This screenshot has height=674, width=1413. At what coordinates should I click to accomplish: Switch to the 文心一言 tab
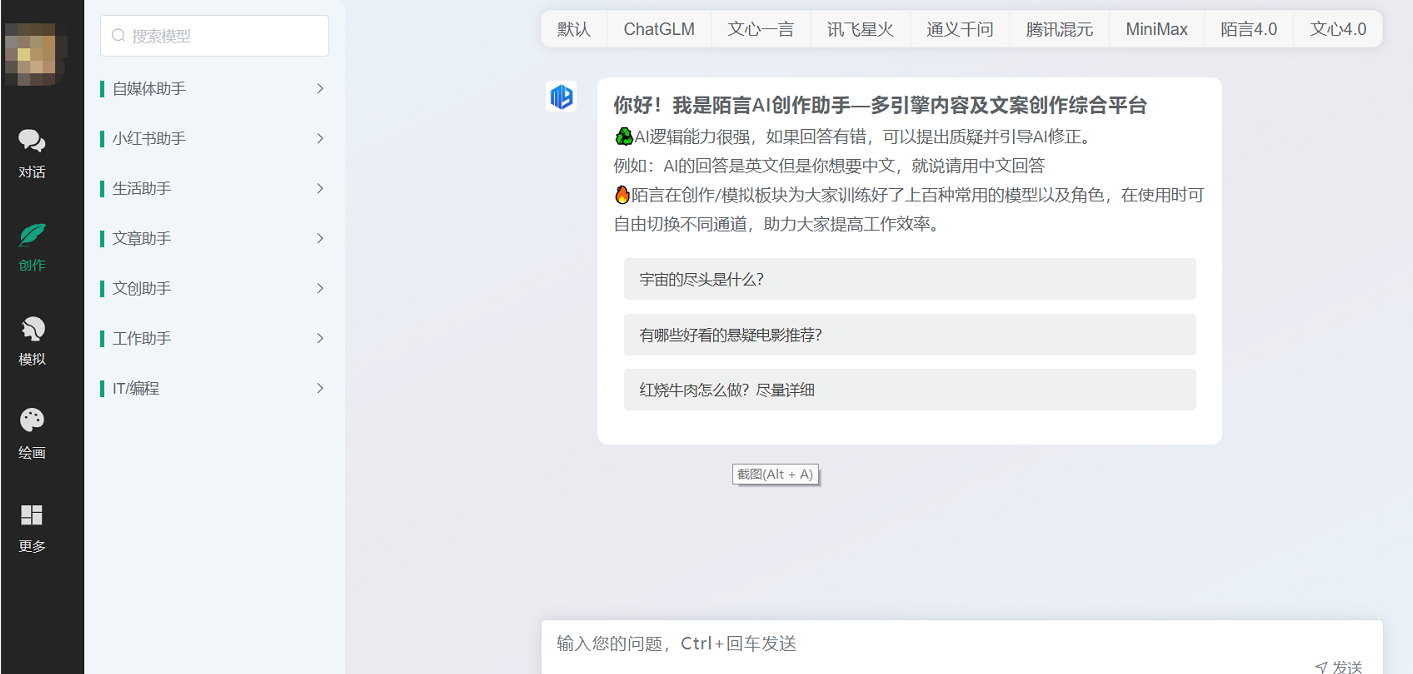[x=760, y=29]
